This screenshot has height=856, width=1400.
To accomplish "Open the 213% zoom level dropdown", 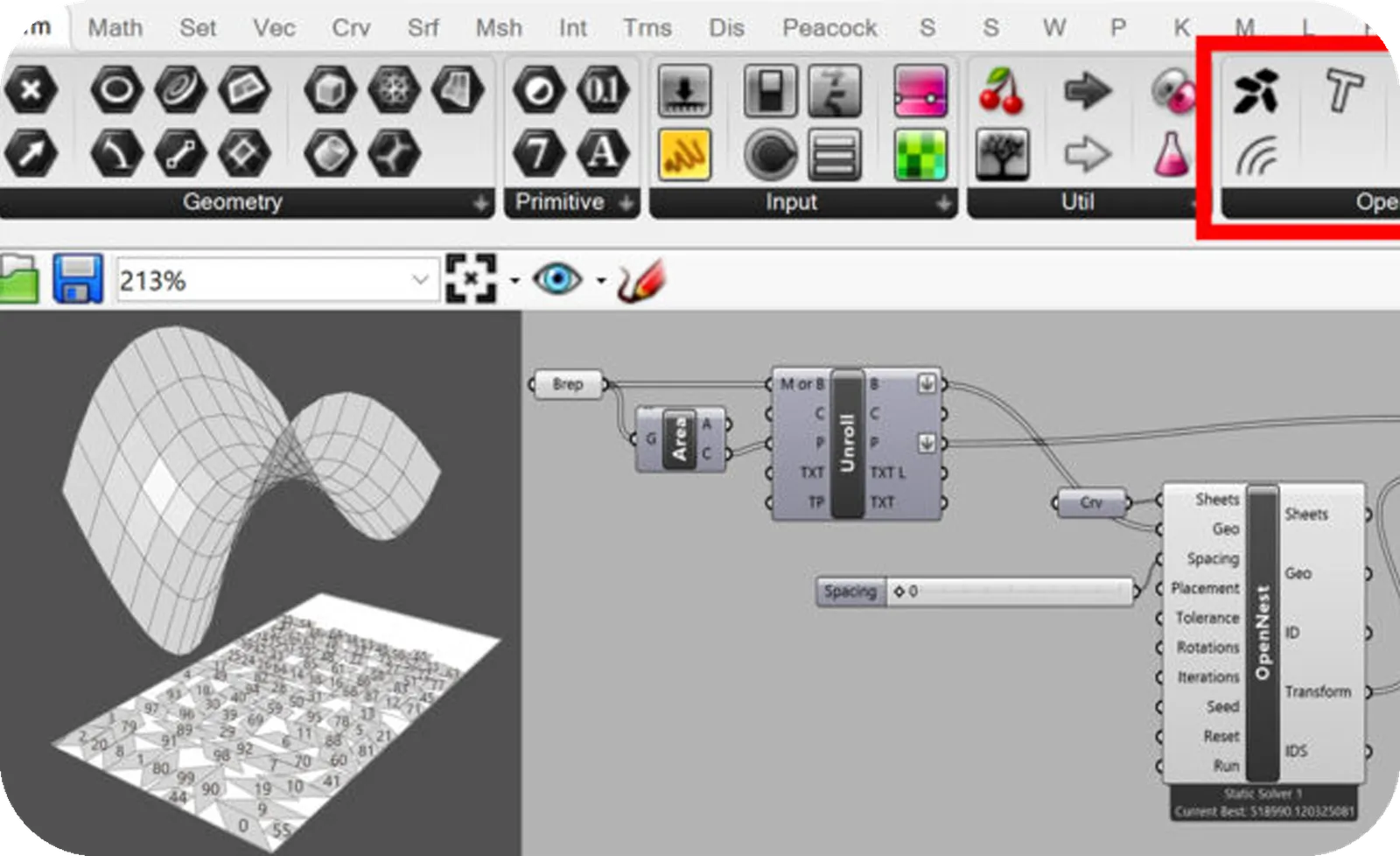I will 420,280.
